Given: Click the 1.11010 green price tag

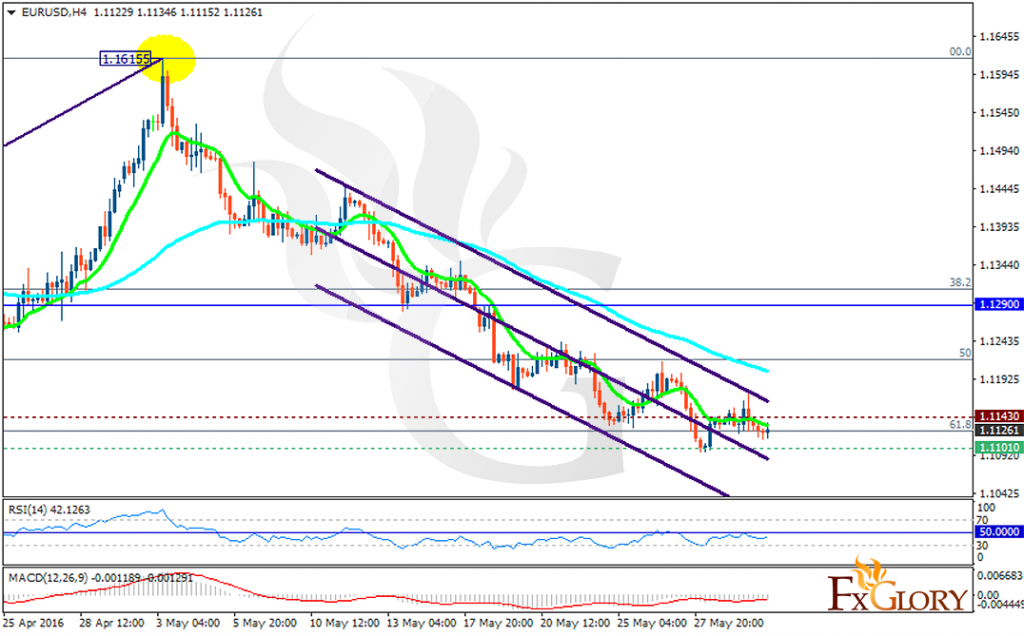Looking at the screenshot, I should tap(997, 447).
